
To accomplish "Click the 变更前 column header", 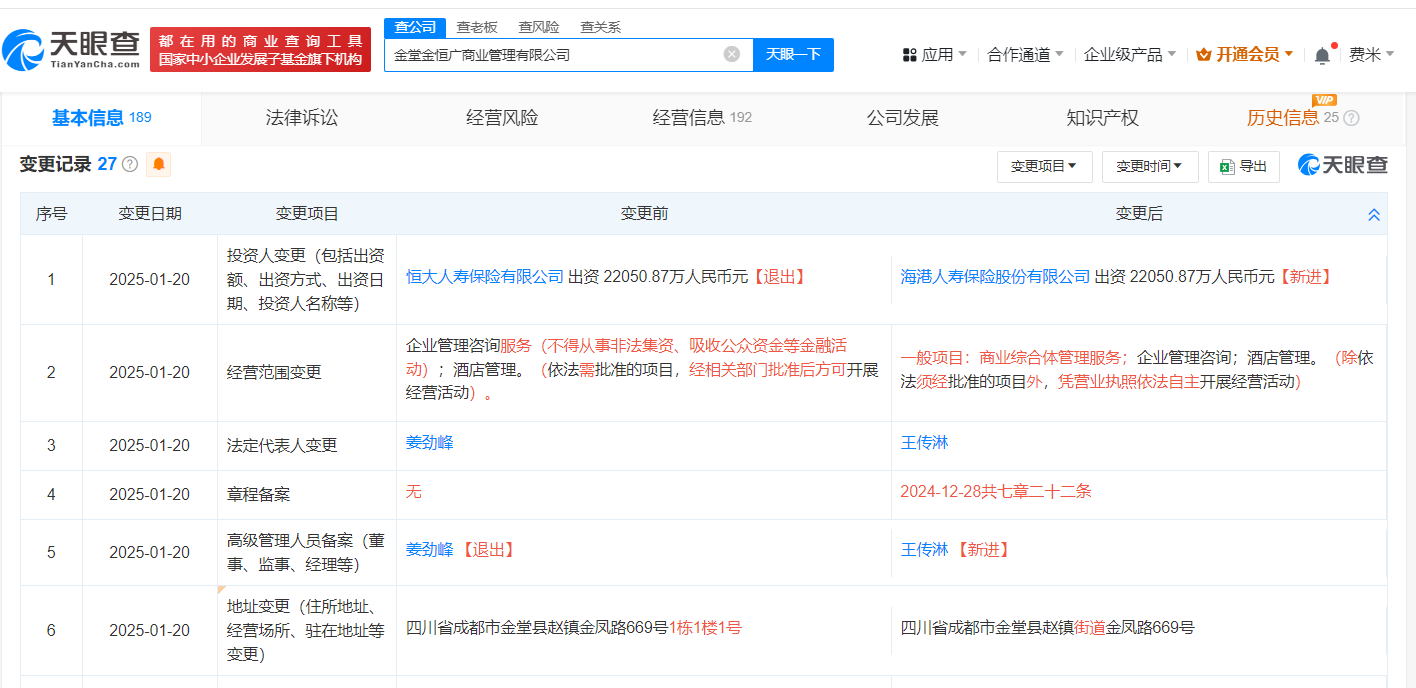I will pyautogui.click(x=644, y=213).
